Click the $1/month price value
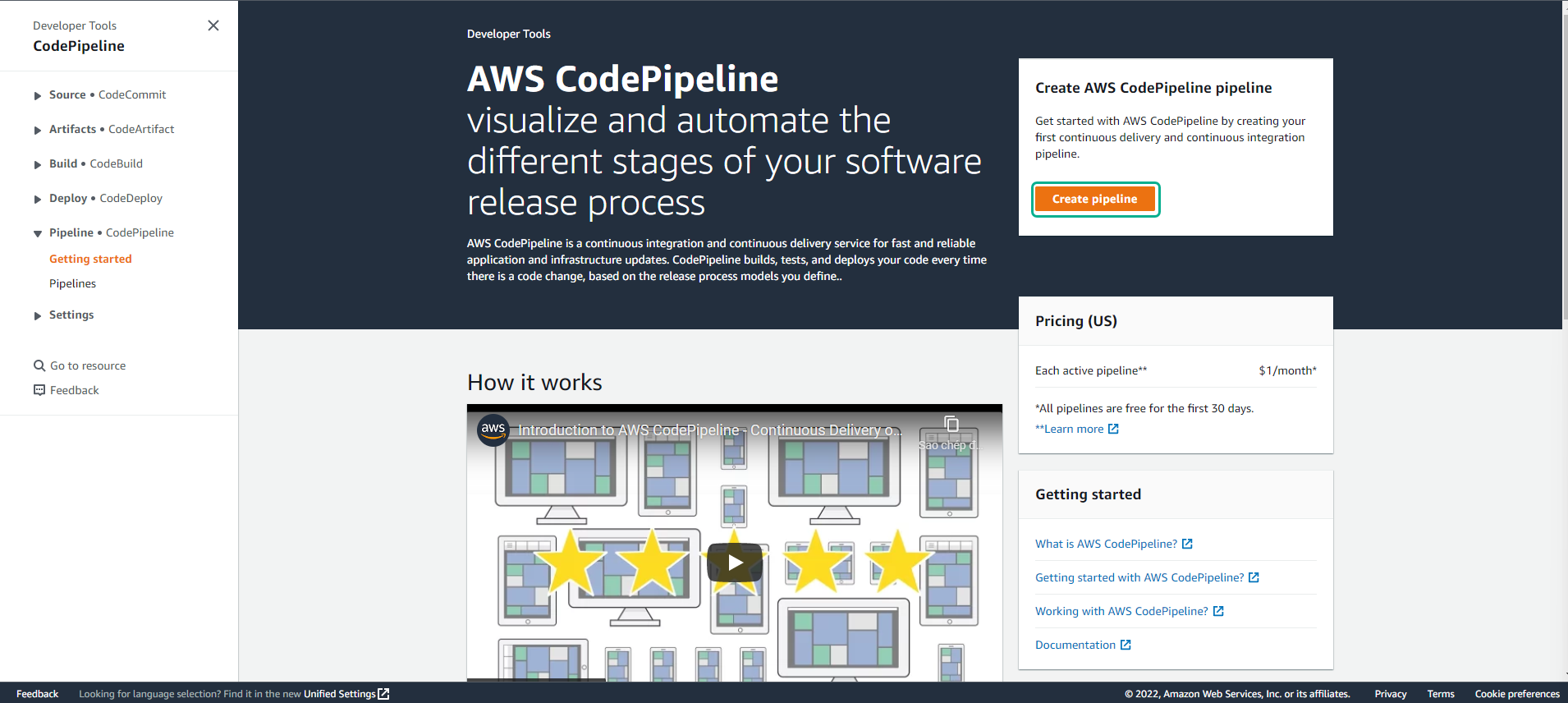1568x703 pixels. tap(1287, 370)
